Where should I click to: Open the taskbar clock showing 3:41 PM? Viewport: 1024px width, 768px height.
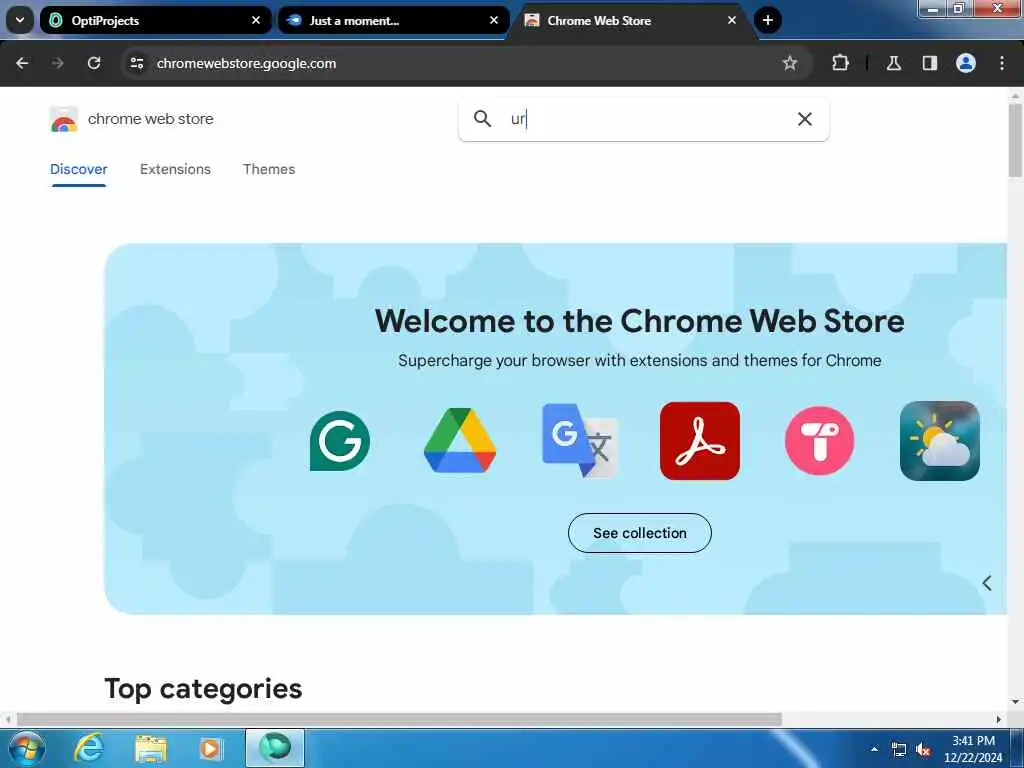click(x=973, y=749)
